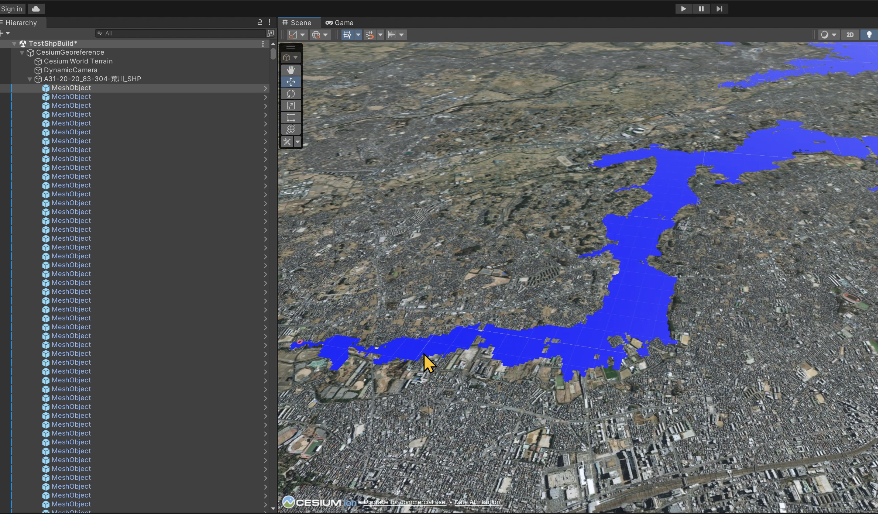
Task: Select the Hand view tool
Action: tap(291, 69)
